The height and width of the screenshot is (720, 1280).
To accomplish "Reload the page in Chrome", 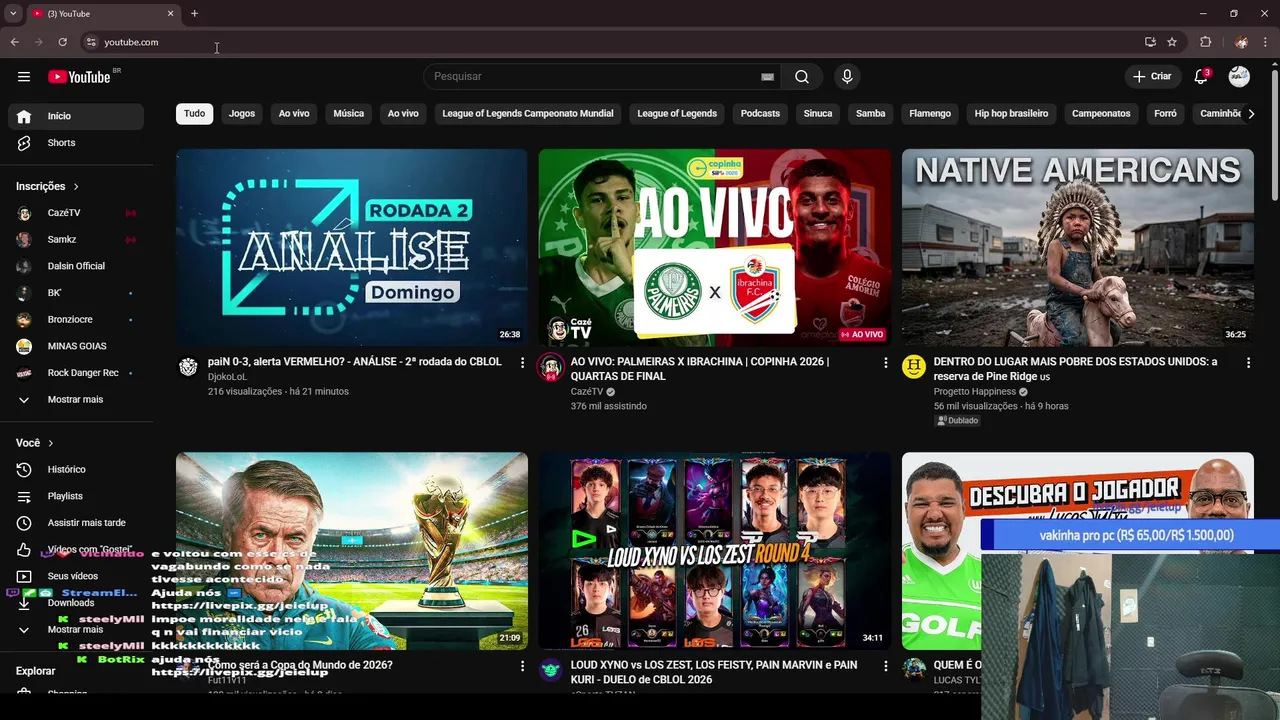I will (x=62, y=42).
